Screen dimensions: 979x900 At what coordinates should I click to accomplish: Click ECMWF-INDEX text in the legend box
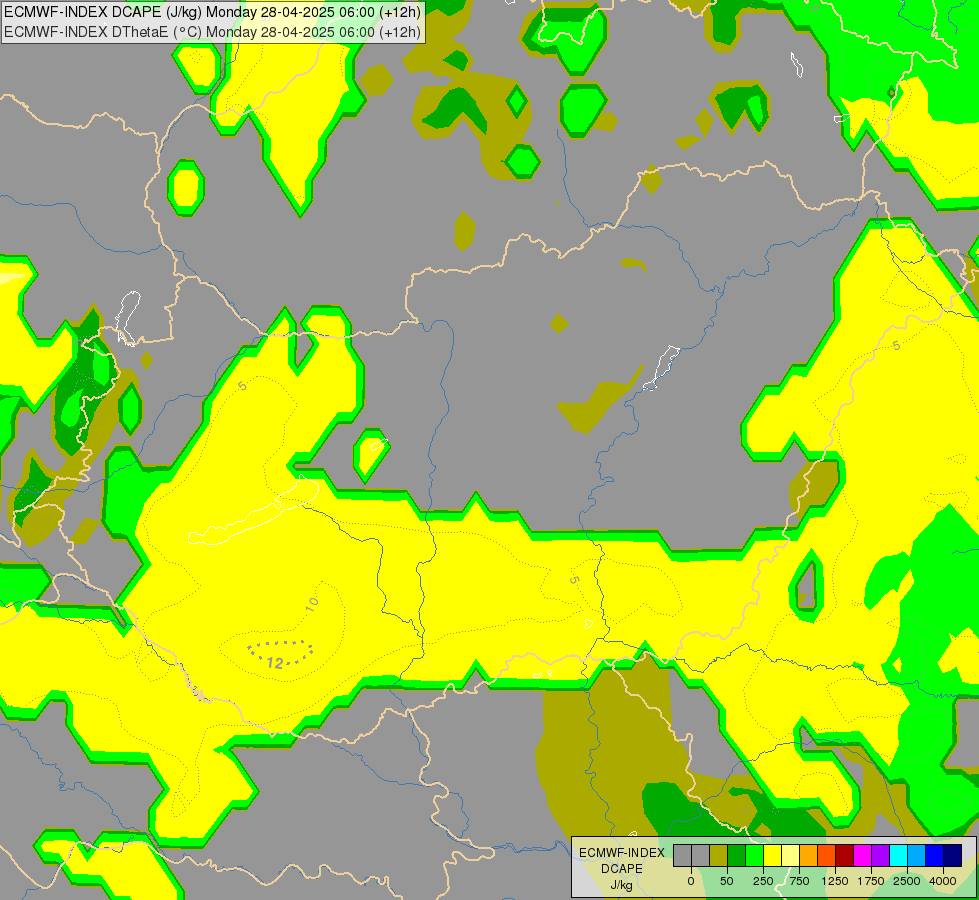point(622,853)
